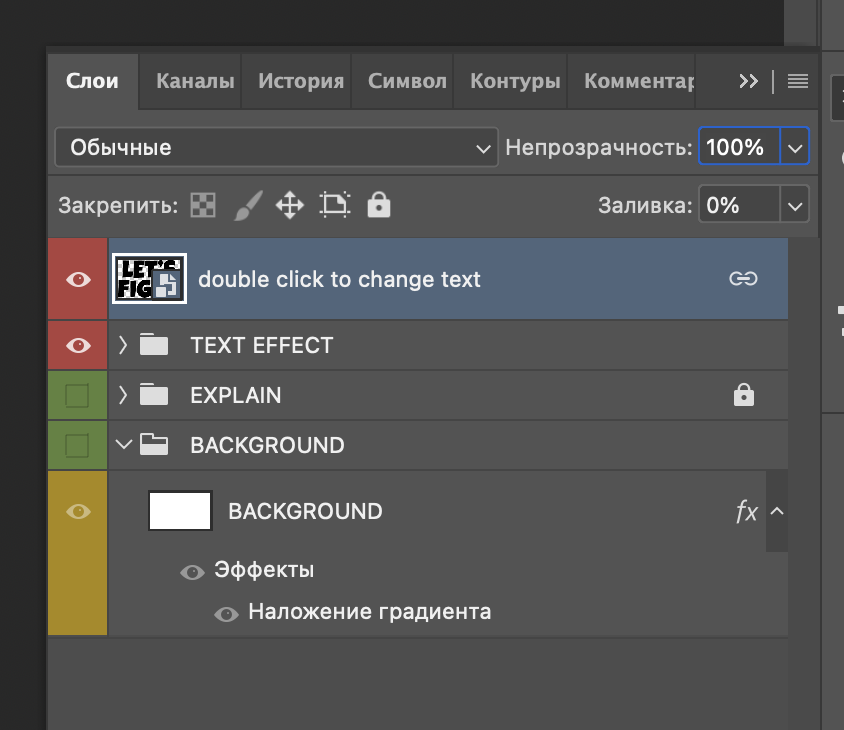Collapse the BACKGROUND group

pos(123,445)
